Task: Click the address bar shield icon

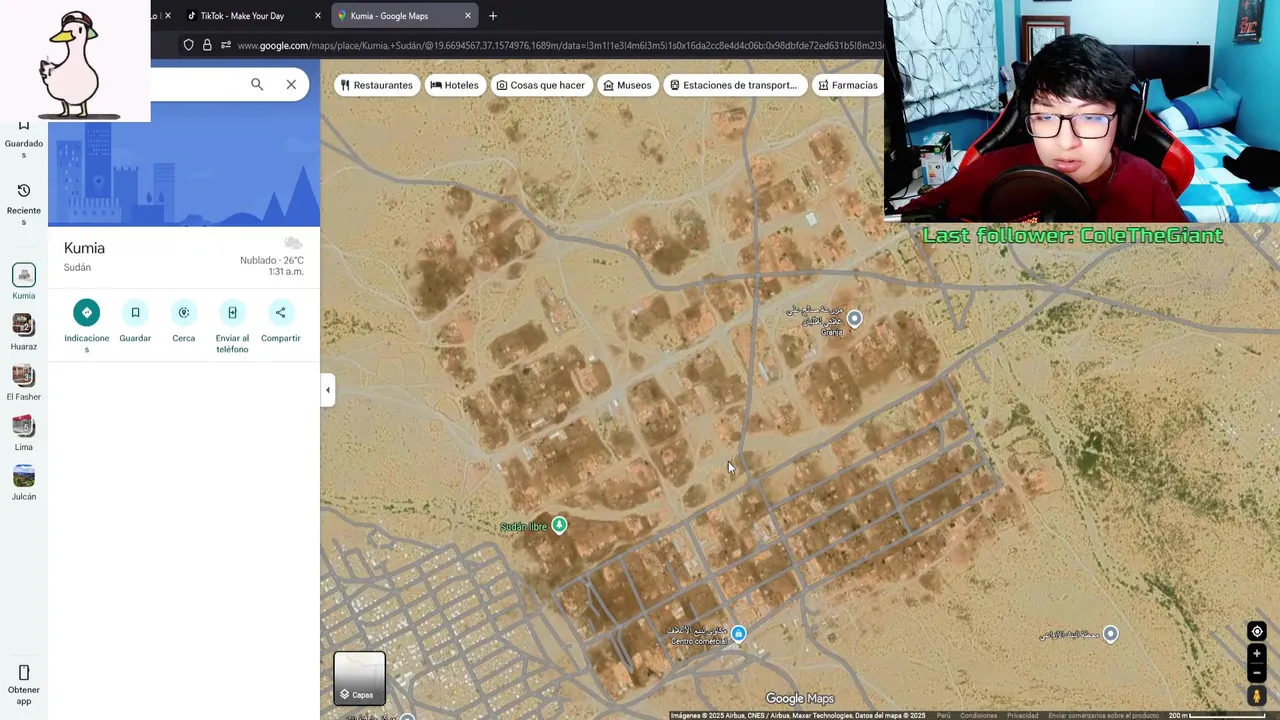Action: (x=188, y=45)
